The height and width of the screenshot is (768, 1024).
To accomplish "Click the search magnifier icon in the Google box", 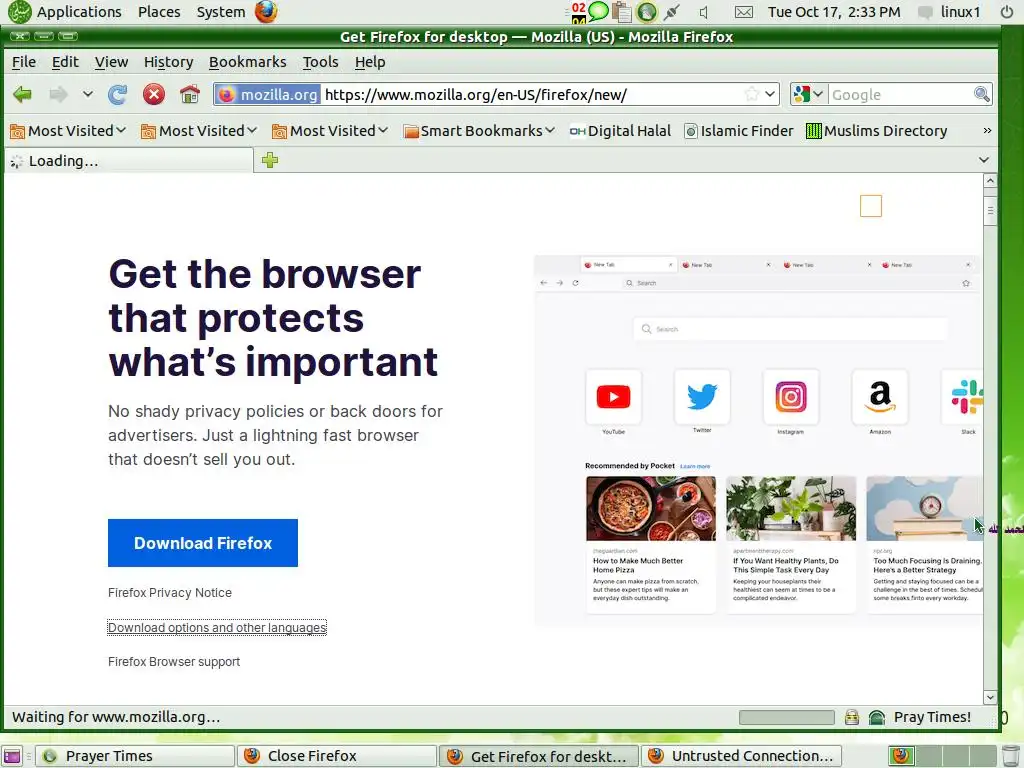I will click(x=981, y=94).
